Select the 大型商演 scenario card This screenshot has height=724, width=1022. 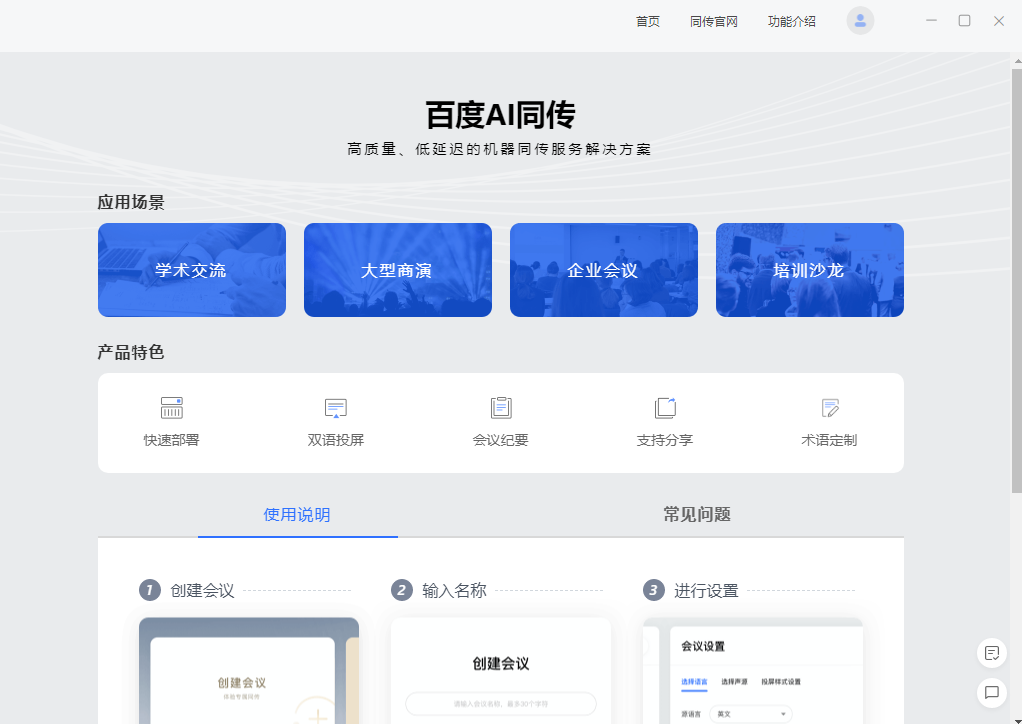398,270
